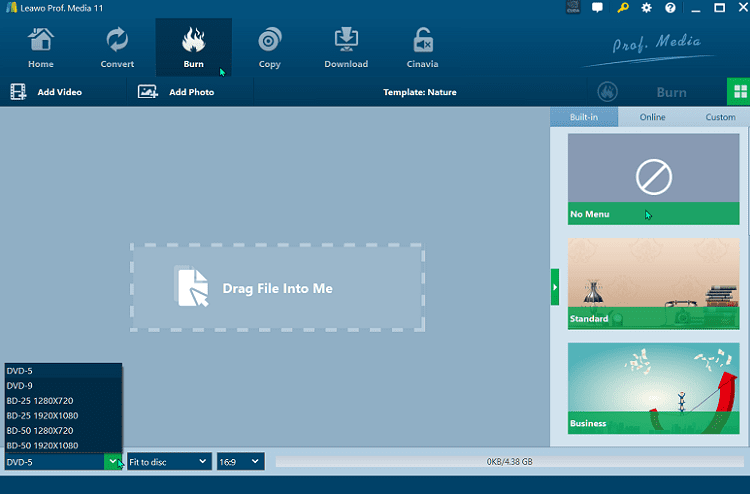The height and width of the screenshot is (494, 750).
Task: Open the feedback chat bubble icon
Action: (x=597, y=8)
